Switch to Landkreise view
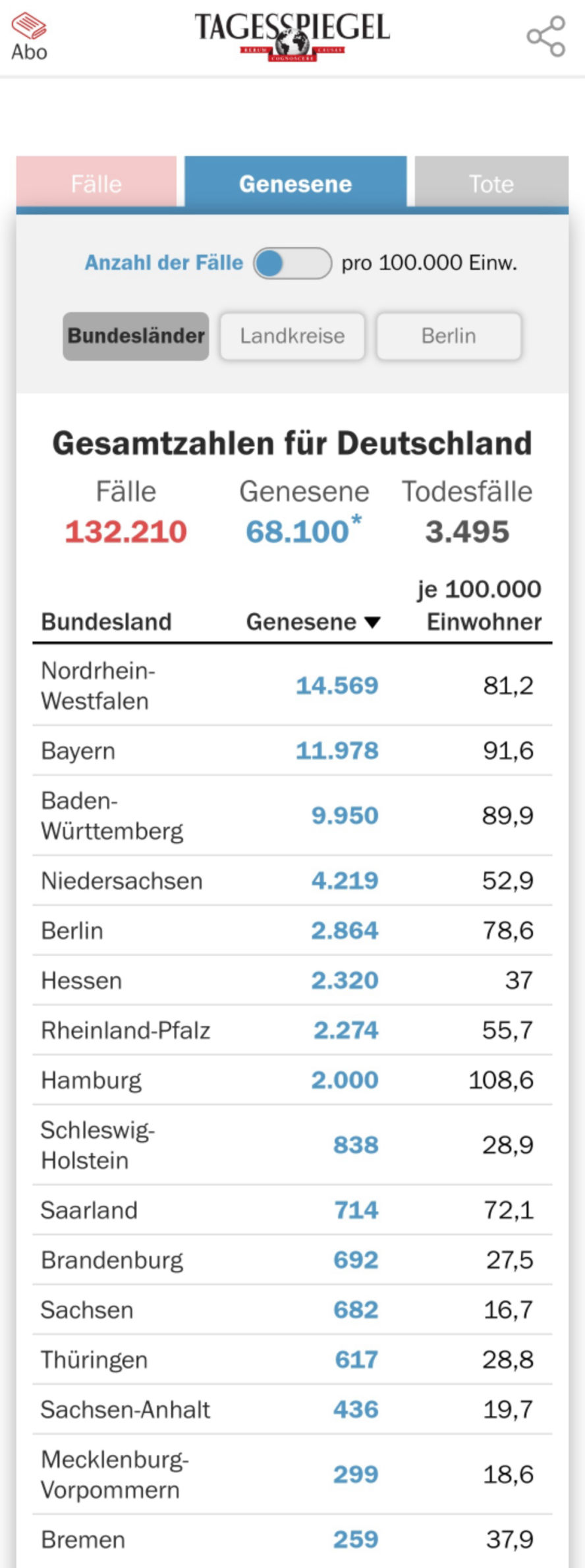 click(292, 336)
